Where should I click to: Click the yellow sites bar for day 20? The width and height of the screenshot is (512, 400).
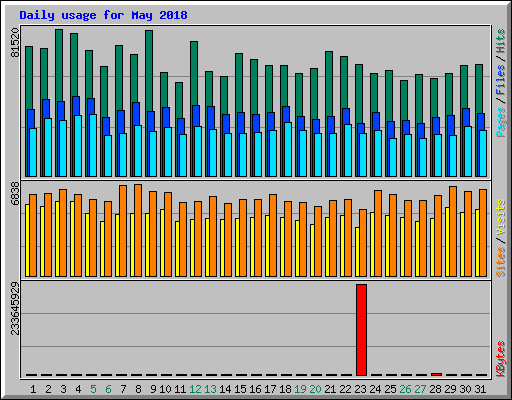[x=312, y=250]
